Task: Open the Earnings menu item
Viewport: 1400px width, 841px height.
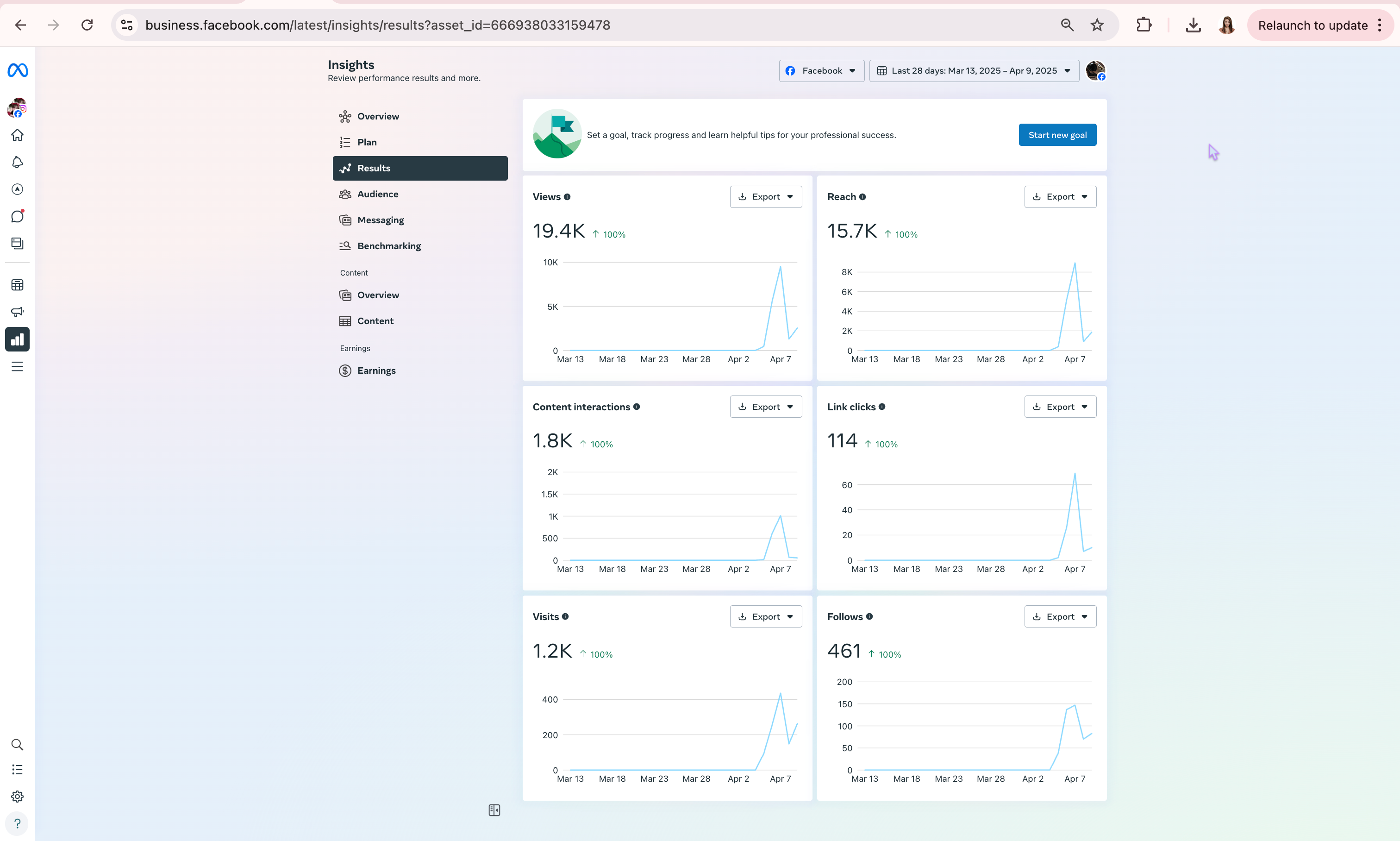Action: click(420, 370)
